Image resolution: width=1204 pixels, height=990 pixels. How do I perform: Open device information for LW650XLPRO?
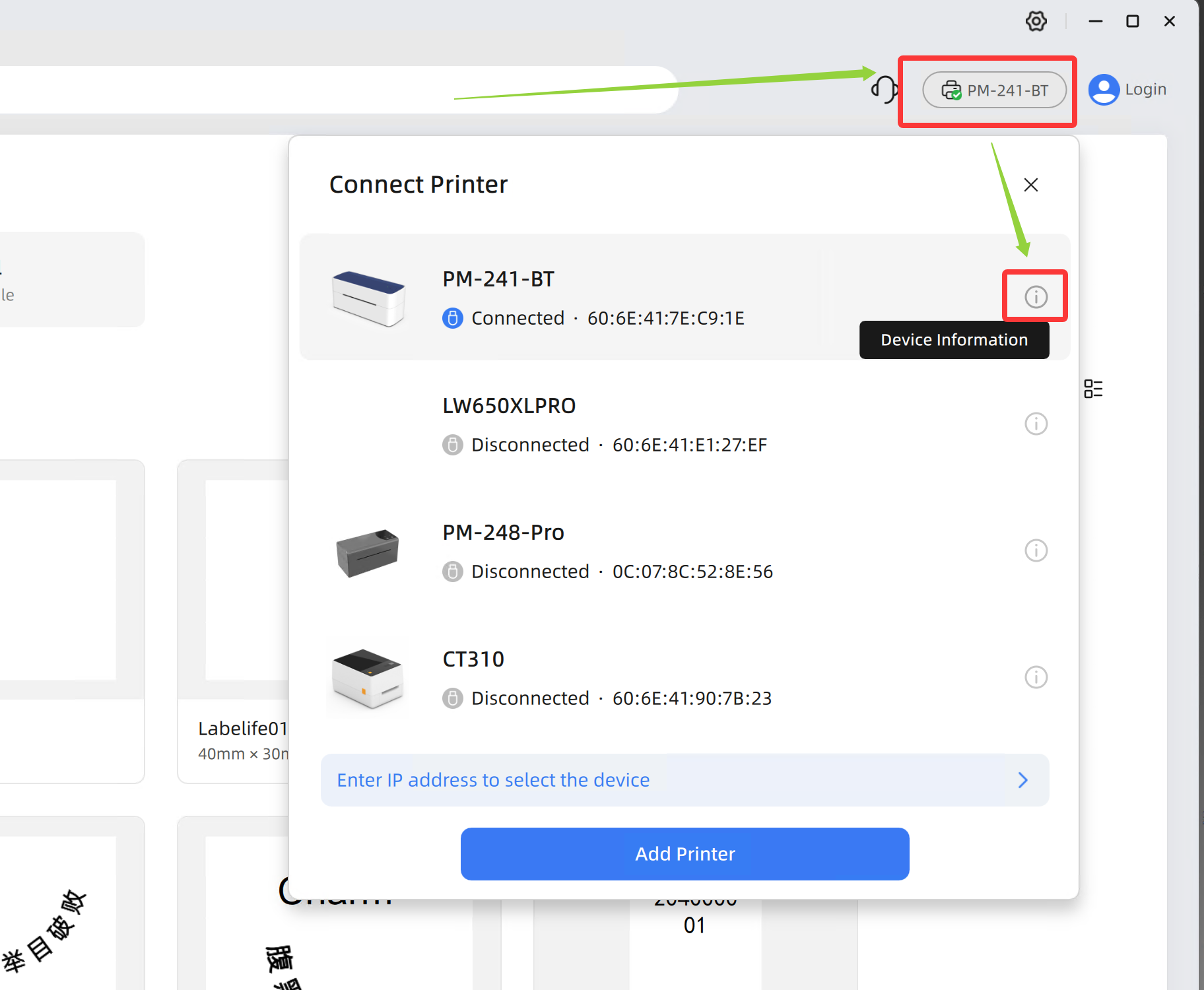click(1036, 424)
